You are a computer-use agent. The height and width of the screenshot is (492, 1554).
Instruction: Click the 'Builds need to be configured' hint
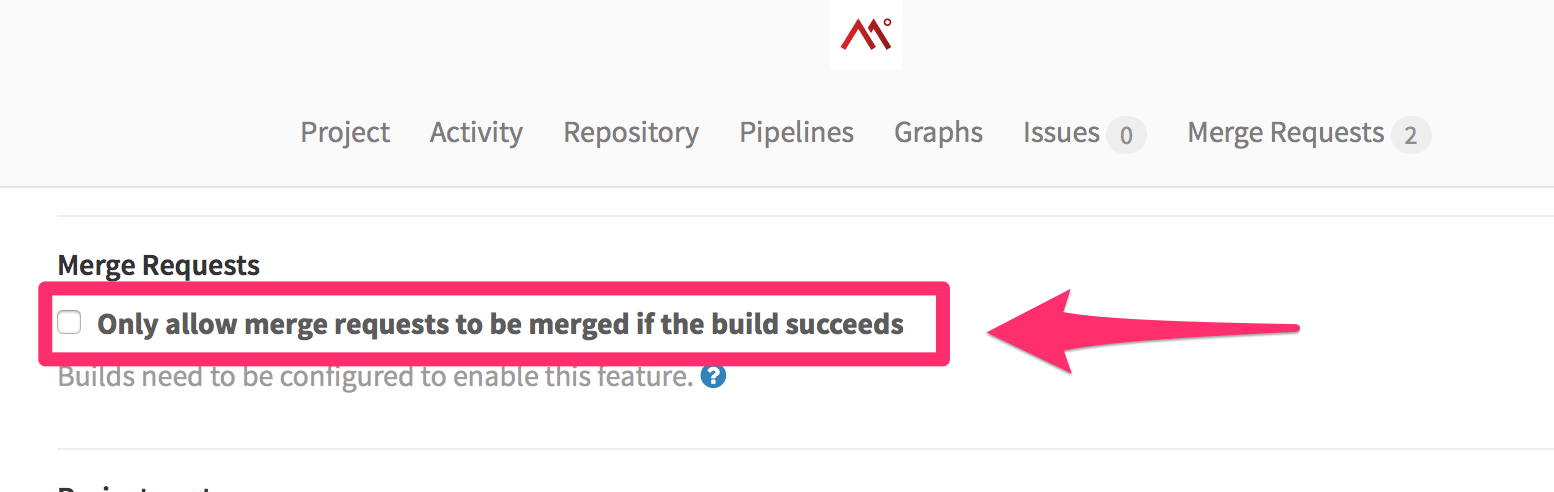[375, 377]
